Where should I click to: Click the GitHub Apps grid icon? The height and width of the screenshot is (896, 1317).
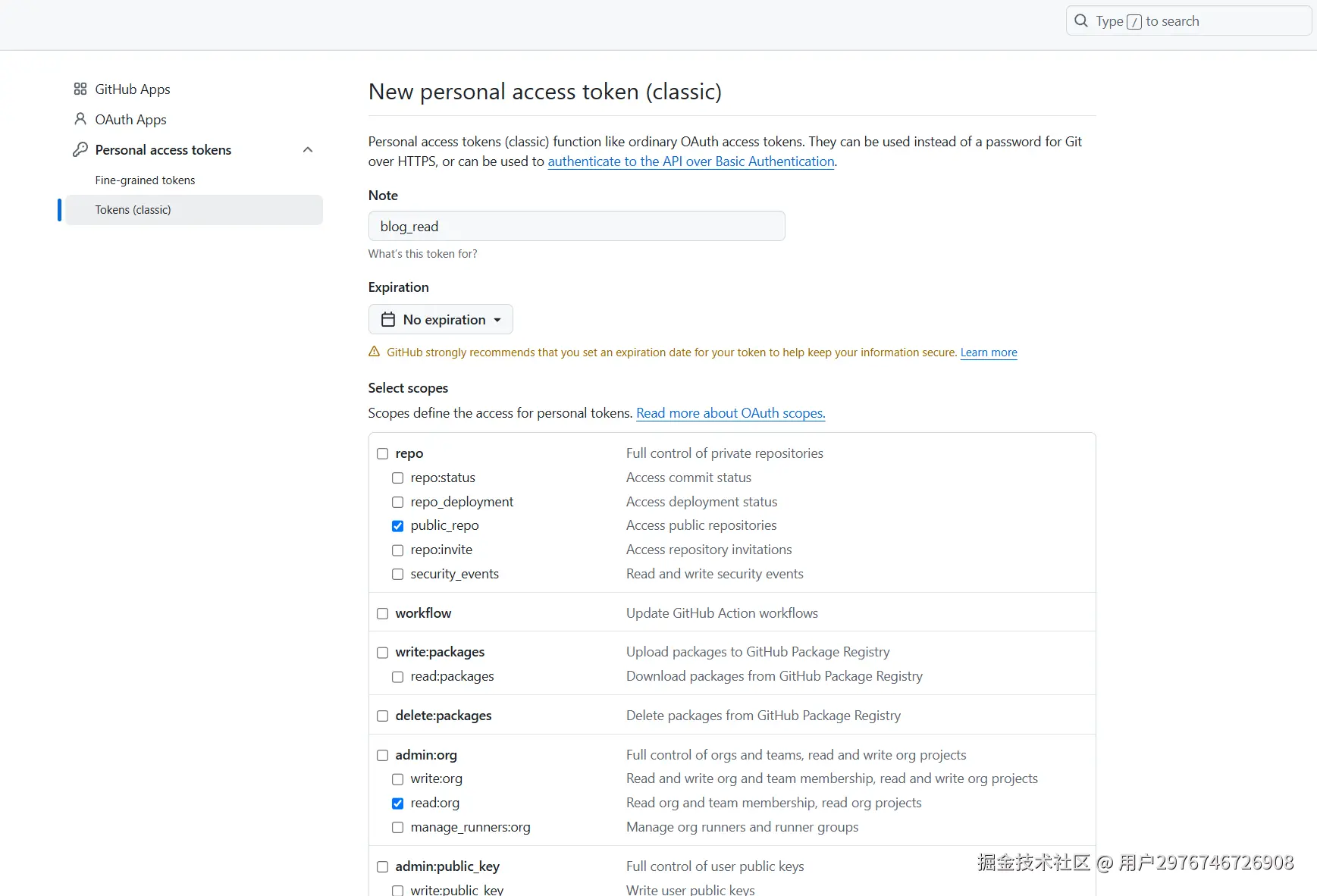[x=80, y=89]
